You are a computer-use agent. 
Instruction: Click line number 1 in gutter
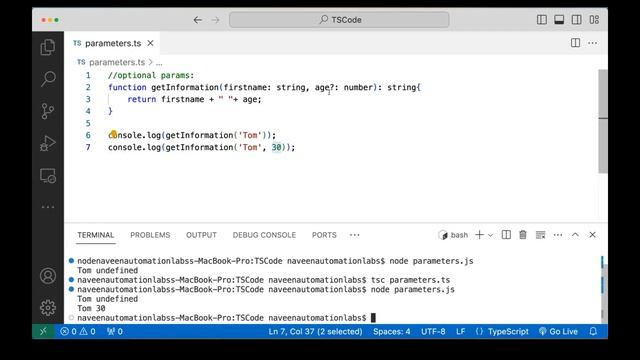click(x=88, y=76)
